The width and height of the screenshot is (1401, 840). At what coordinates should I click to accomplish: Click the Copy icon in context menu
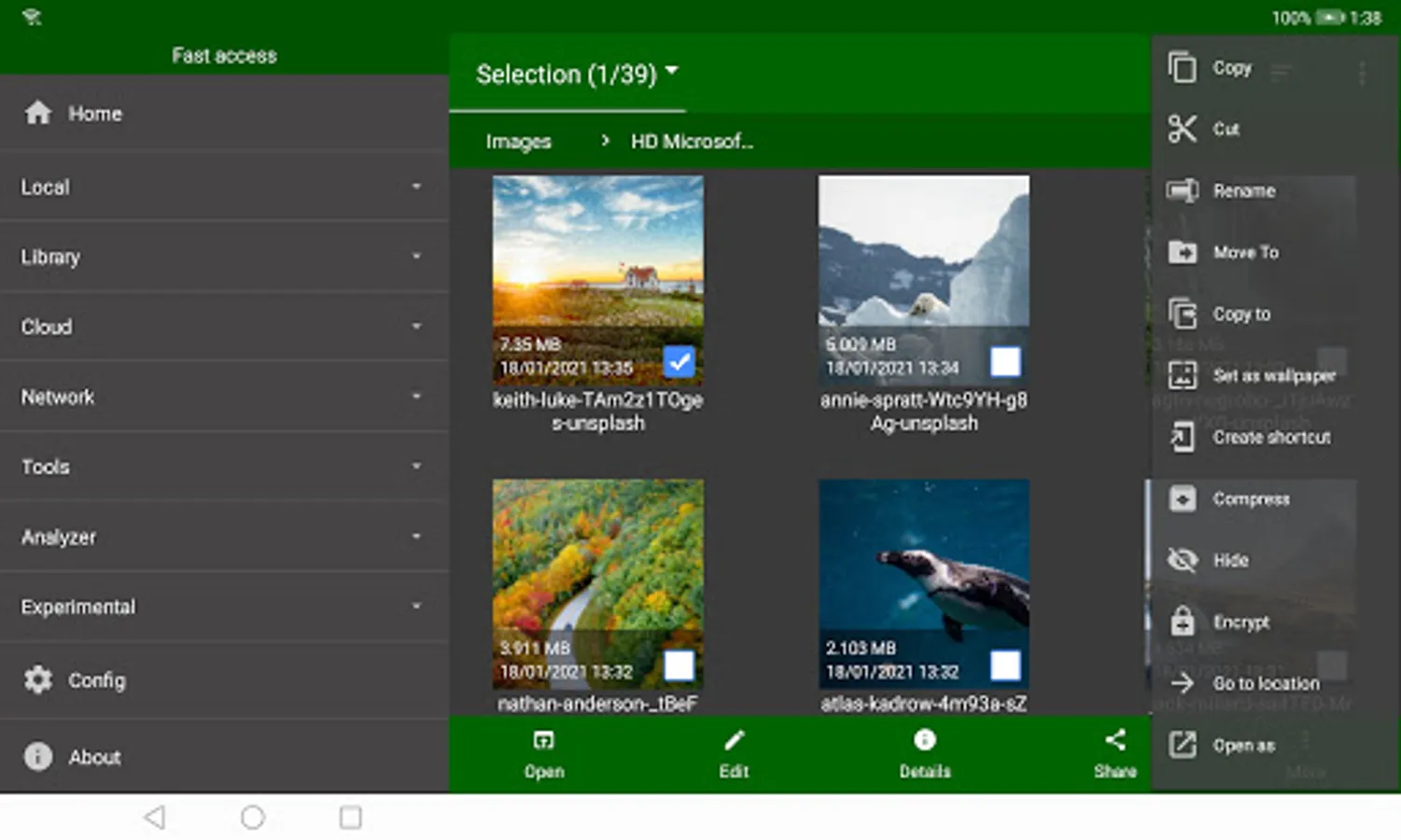click(1182, 67)
